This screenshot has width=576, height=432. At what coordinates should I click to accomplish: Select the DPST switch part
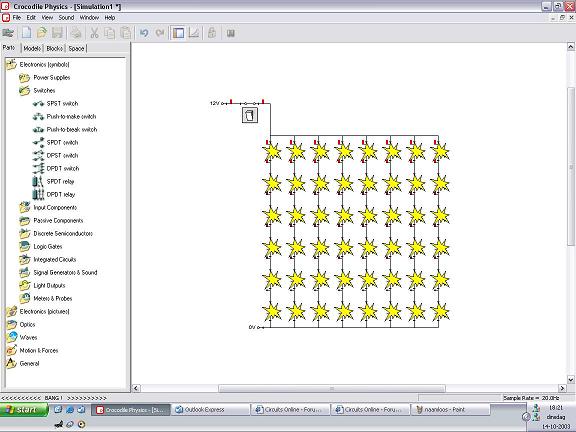(56, 155)
